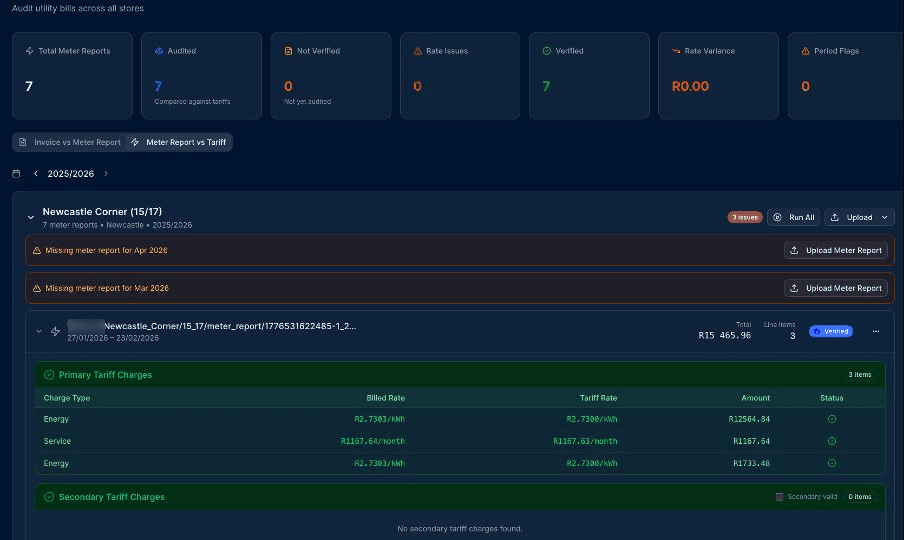
Task: Toggle the Secondary valid checkbox
Action: 779,497
